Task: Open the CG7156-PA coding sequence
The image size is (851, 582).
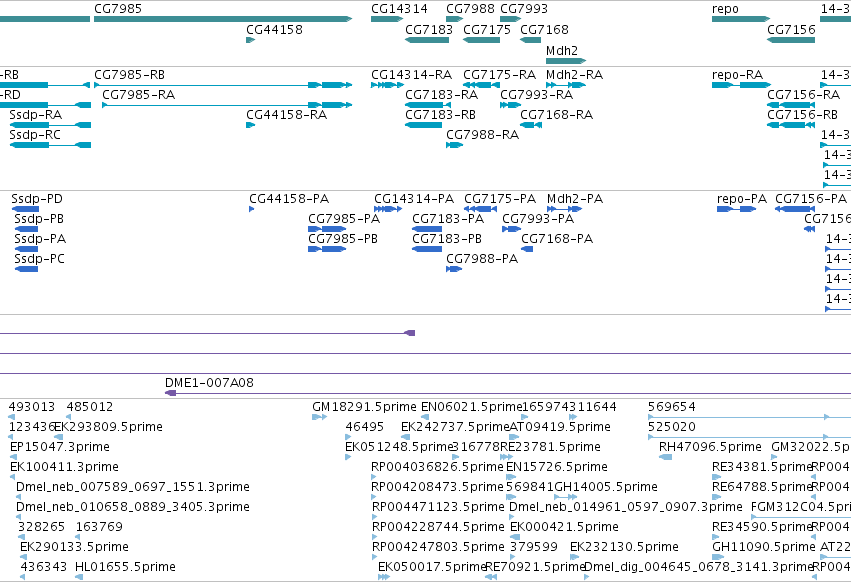Action: (x=795, y=209)
